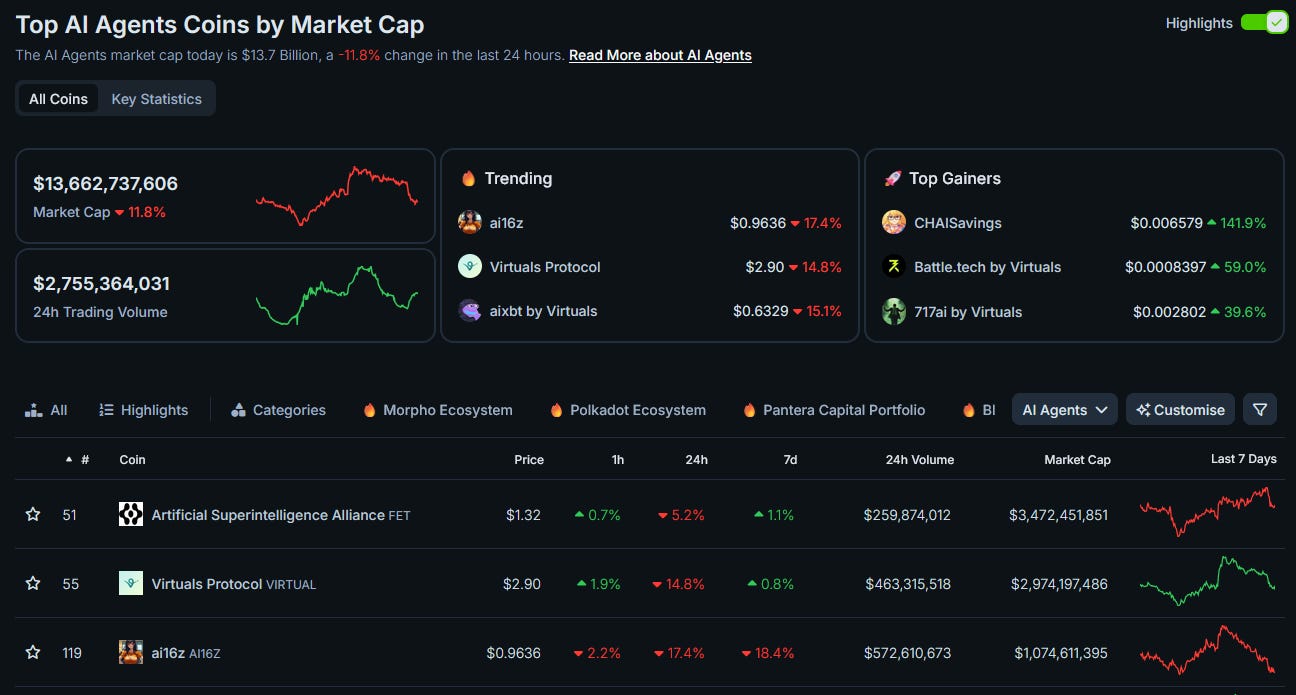Click the CHAISavings coin icon under Top Gainers
Viewport: 1296px width, 695px height.
point(893,222)
